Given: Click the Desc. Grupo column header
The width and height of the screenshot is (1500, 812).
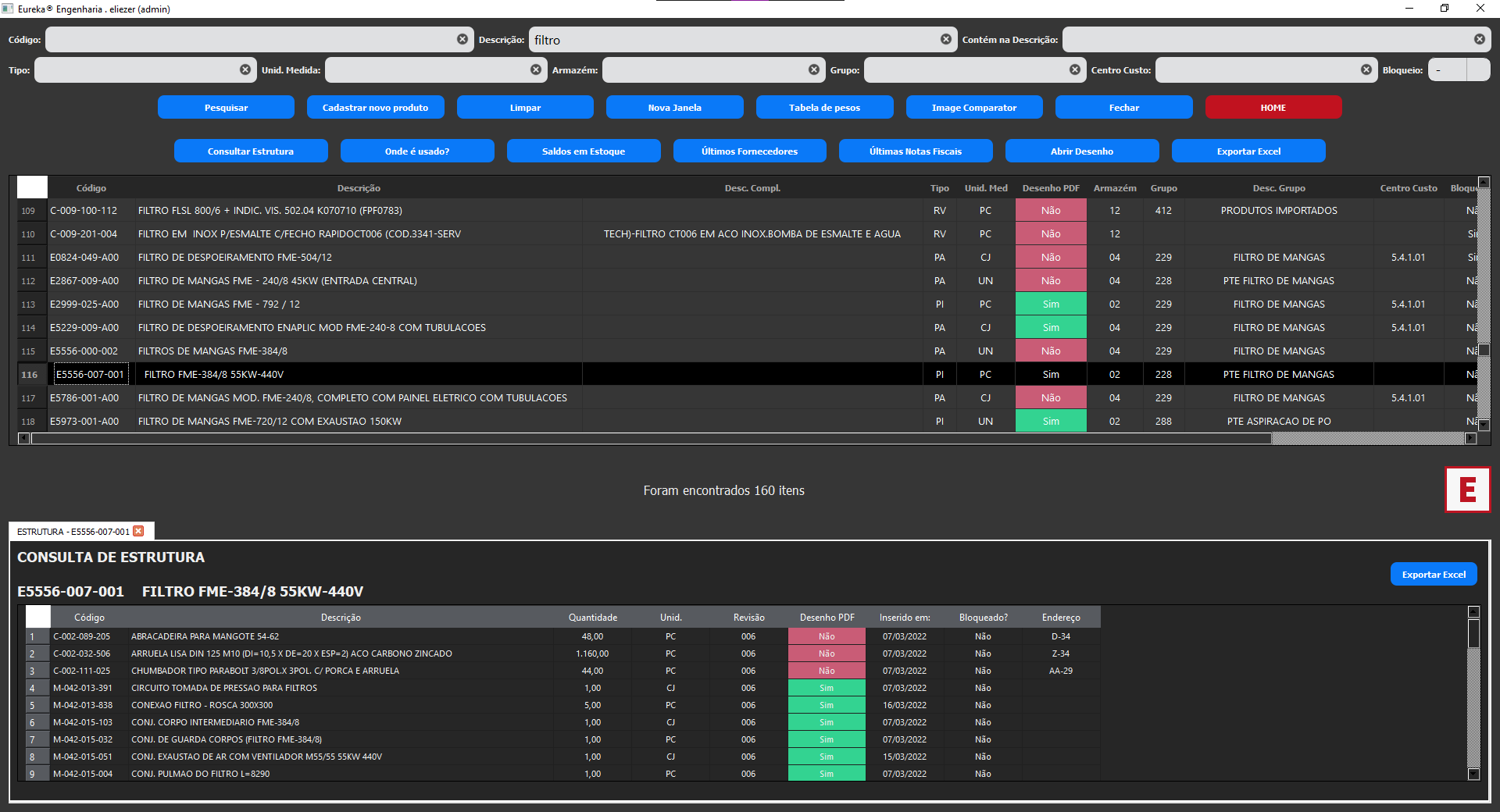Looking at the screenshot, I should (1279, 187).
